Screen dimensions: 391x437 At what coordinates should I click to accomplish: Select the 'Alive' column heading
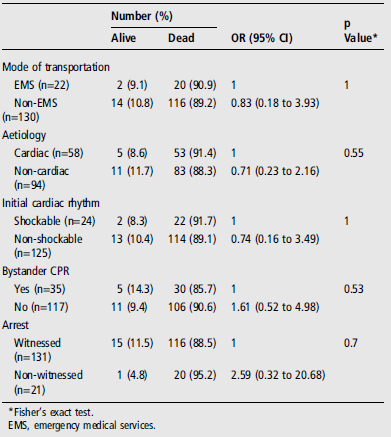[x=123, y=38]
